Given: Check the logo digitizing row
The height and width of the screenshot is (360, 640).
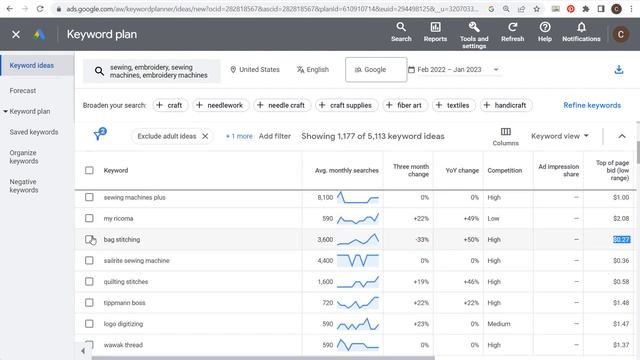Looking at the screenshot, I should pos(89,324).
